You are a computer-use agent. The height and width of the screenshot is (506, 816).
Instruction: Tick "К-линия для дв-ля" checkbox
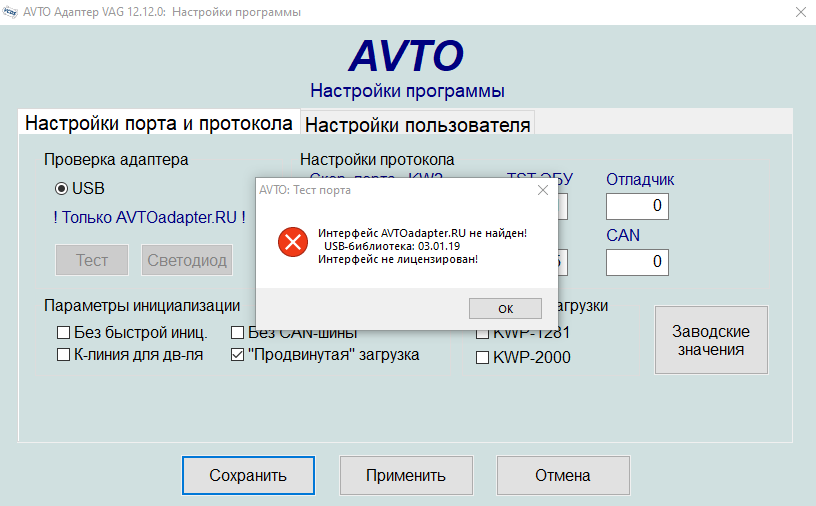(63, 355)
